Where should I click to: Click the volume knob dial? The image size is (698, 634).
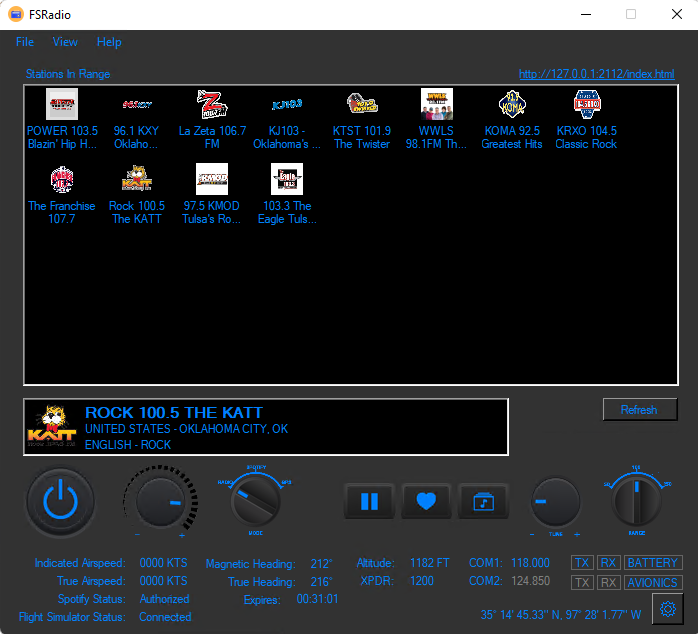point(159,501)
